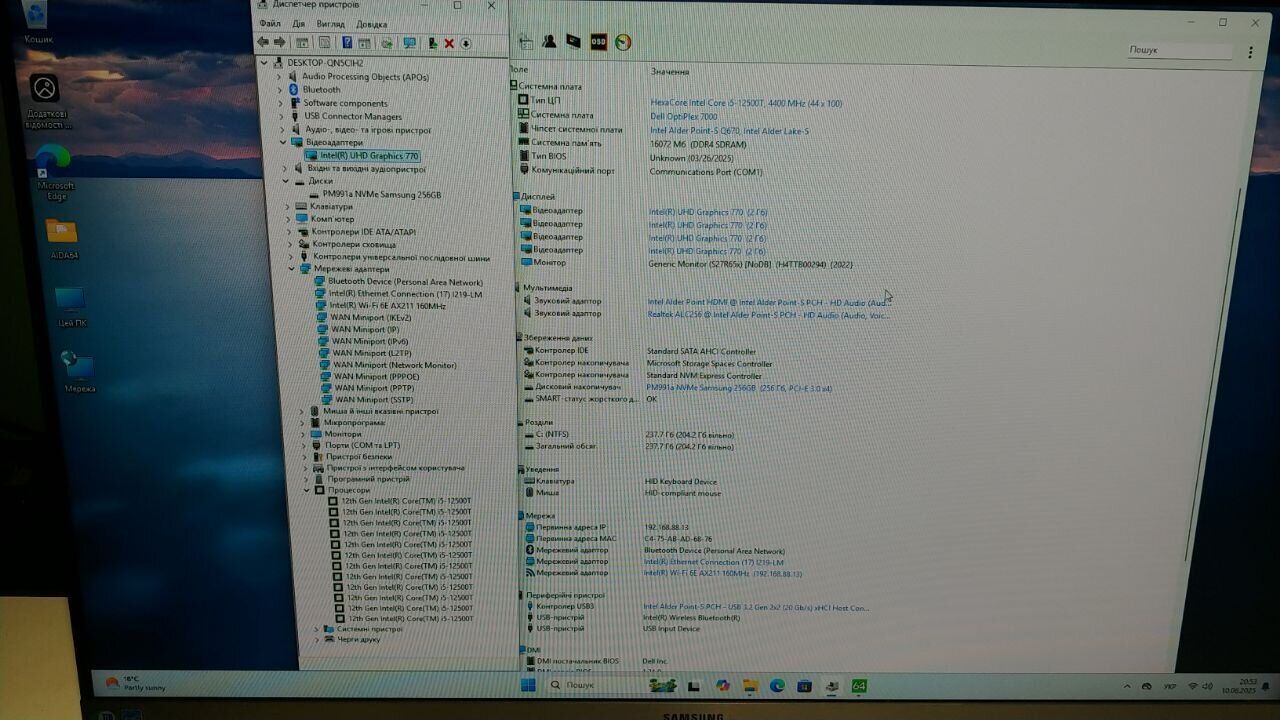
Task: Open the OSD panel icon in AIDA64
Action: (x=598, y=42)
